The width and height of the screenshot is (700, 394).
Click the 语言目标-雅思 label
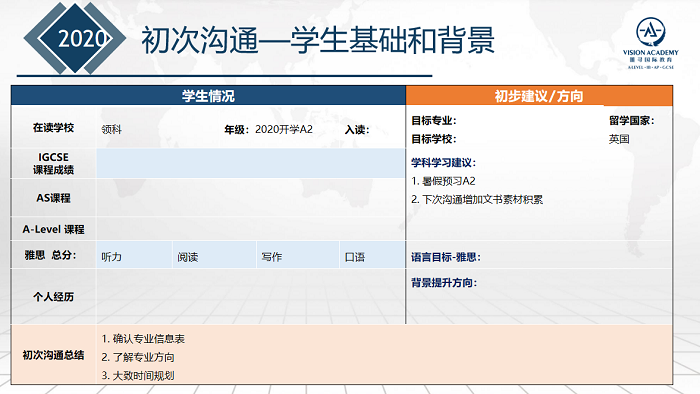(x=446, y=257)
